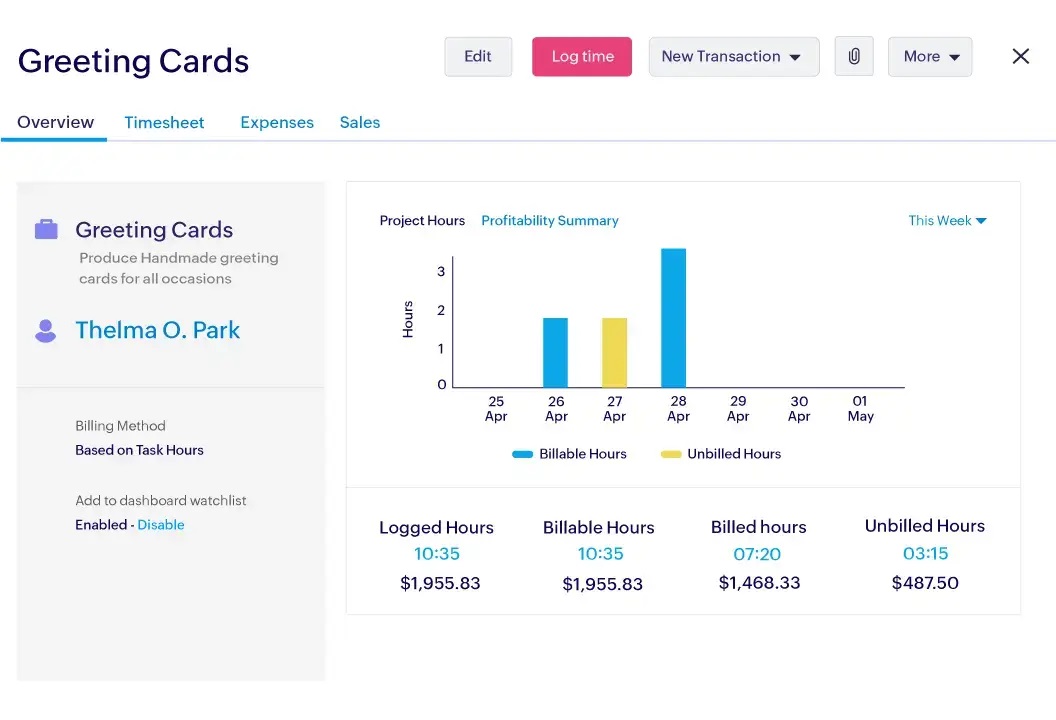Image resolution: width=1056 pixels, height=720 pixels.
Task: Click the attachment paperclip icon
Action: tap(854, 57)
